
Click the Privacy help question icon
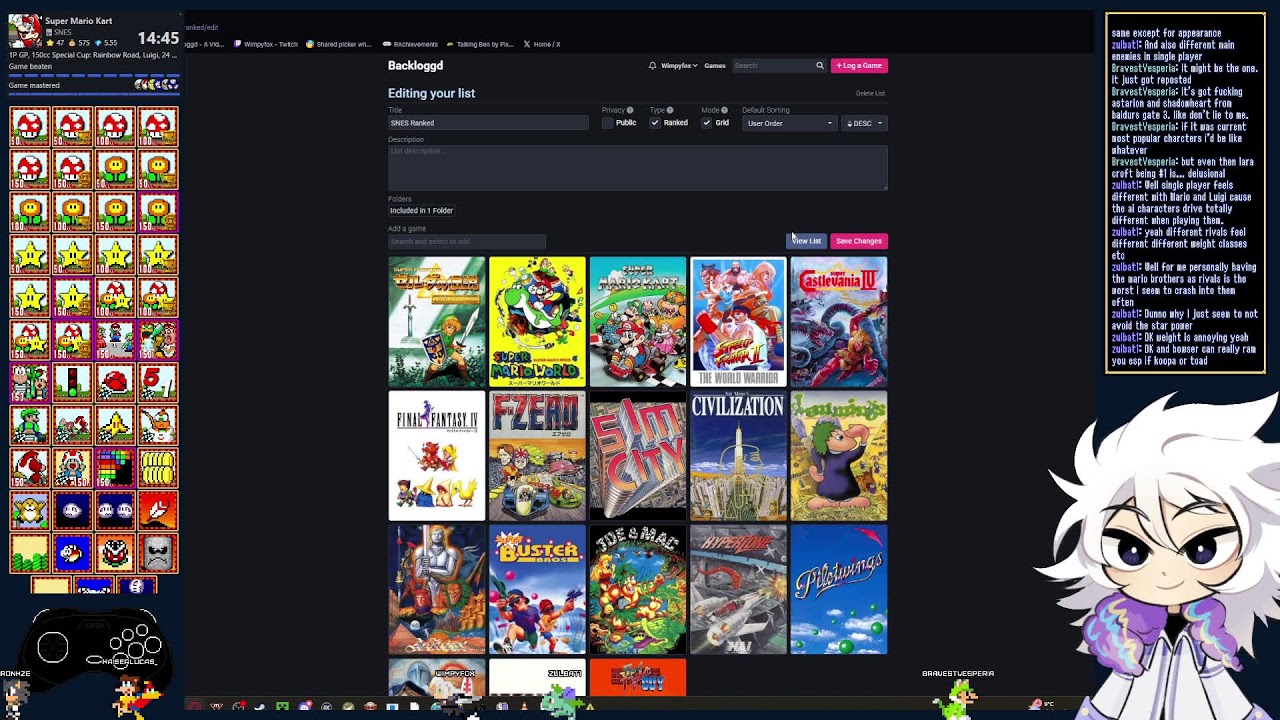(629, 110)
